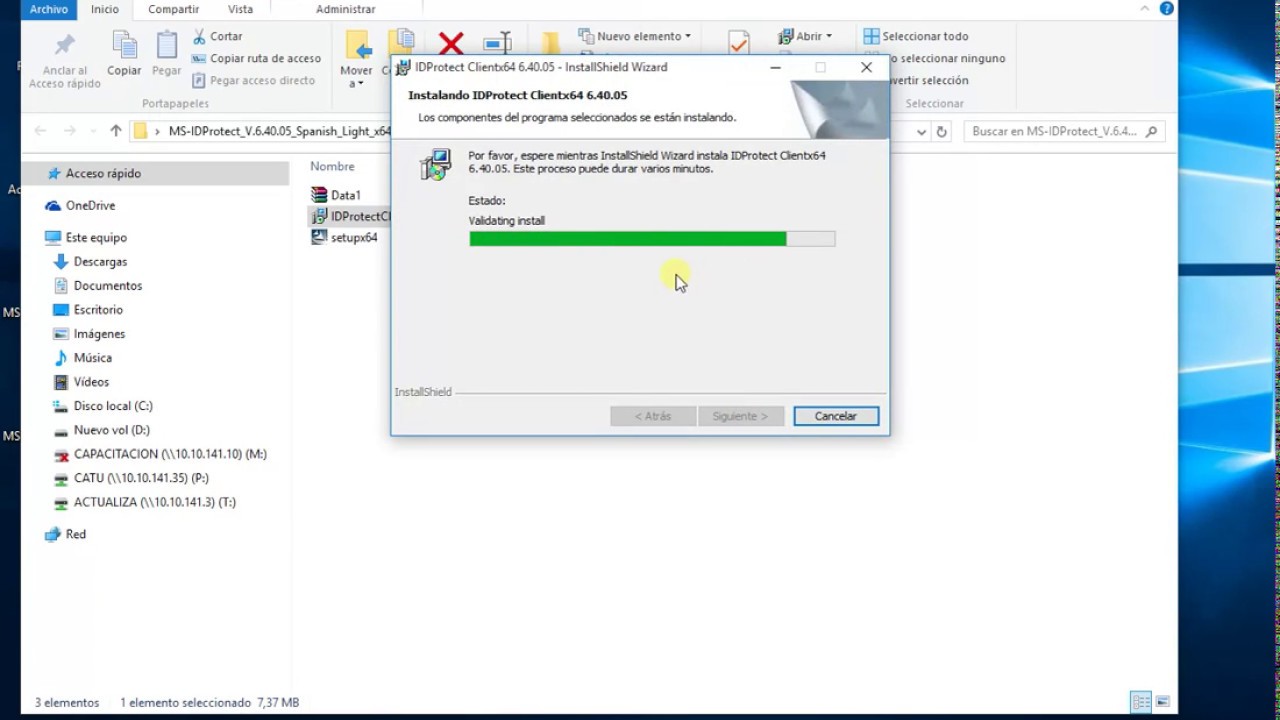Viewport: 1280px width, 720px height.
Task: Select OneDrive in the navigation pane
Action: (x=90, y=205)
